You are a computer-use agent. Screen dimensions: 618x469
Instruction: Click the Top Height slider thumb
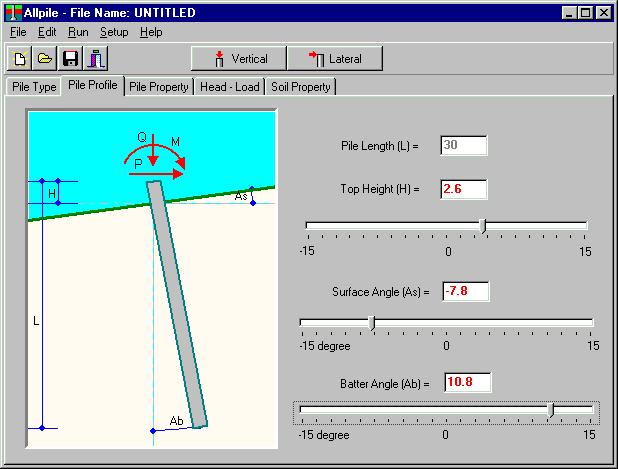tap(483, 226)
